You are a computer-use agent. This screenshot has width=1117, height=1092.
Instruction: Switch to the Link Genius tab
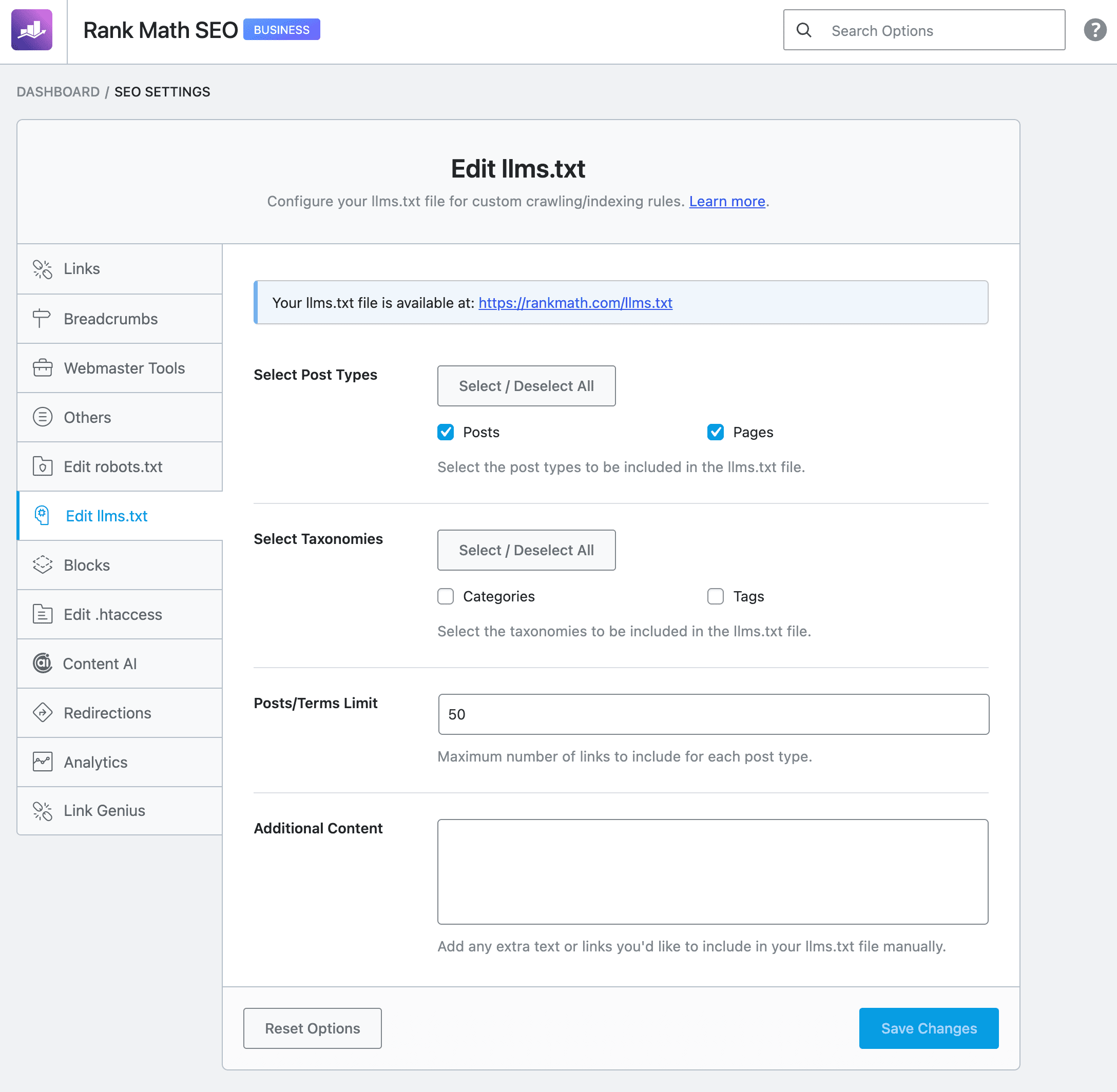(120, 811)
